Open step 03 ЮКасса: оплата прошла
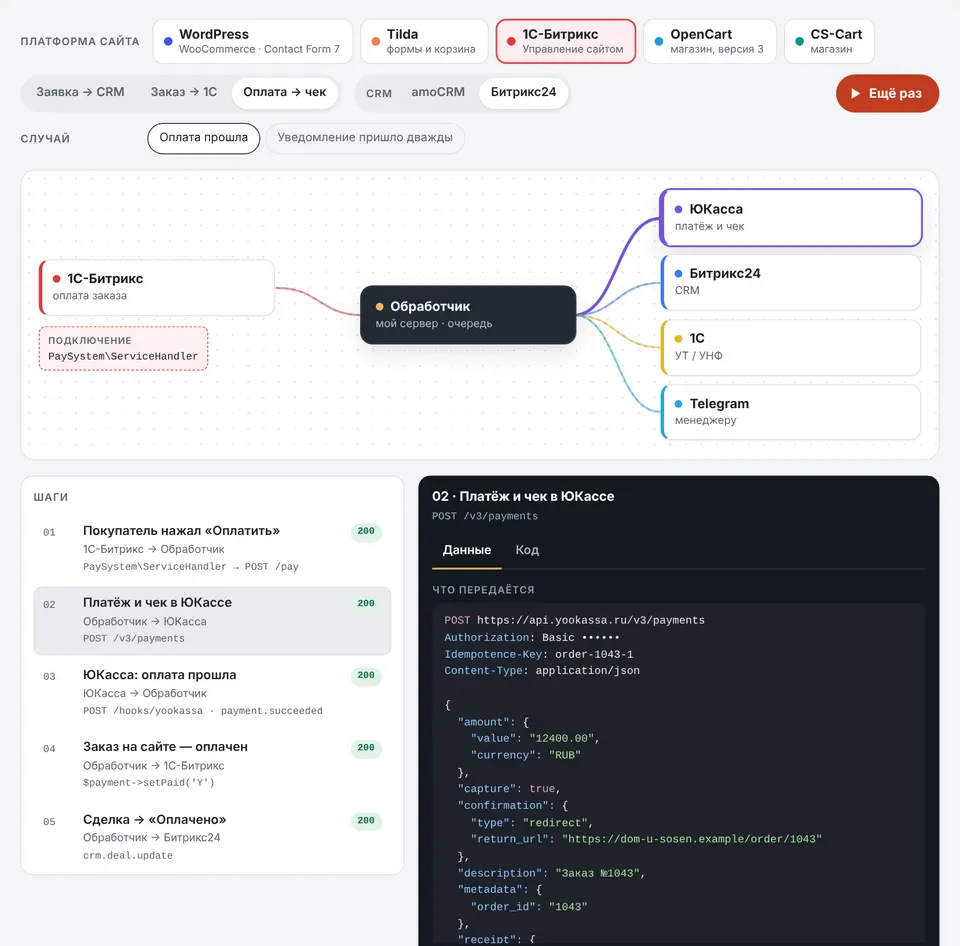Viewport: 960px width, 946px height. pyautogui.click(x=212, y=693)
